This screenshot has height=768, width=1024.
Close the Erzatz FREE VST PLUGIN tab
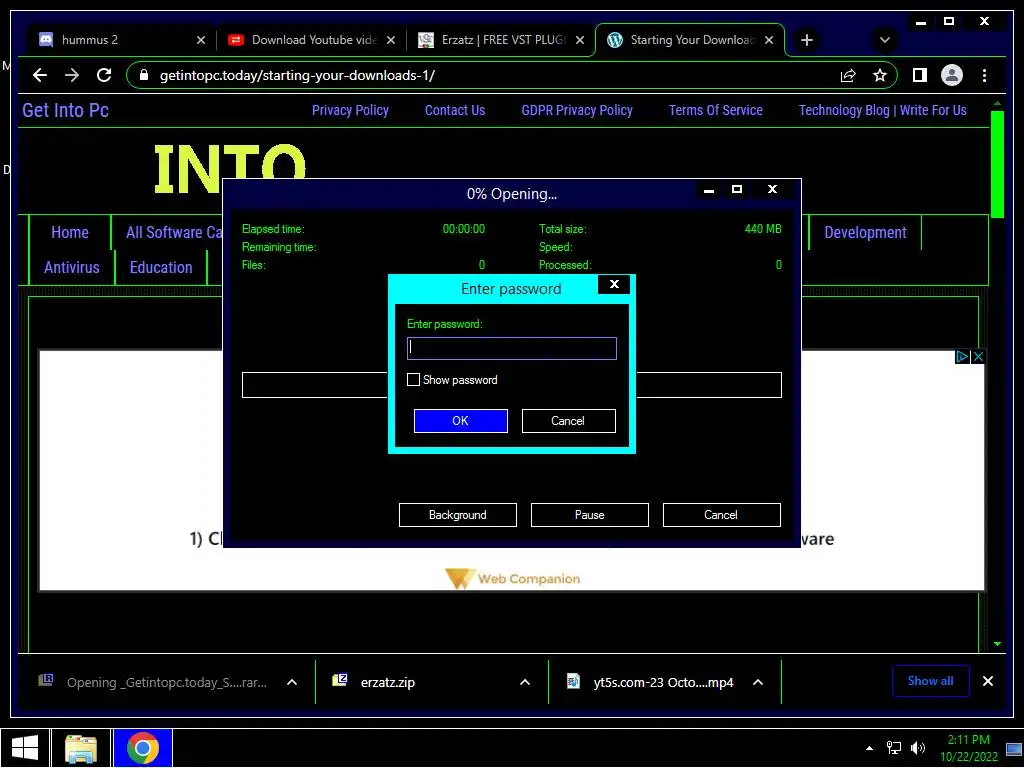tap(579, 40)
